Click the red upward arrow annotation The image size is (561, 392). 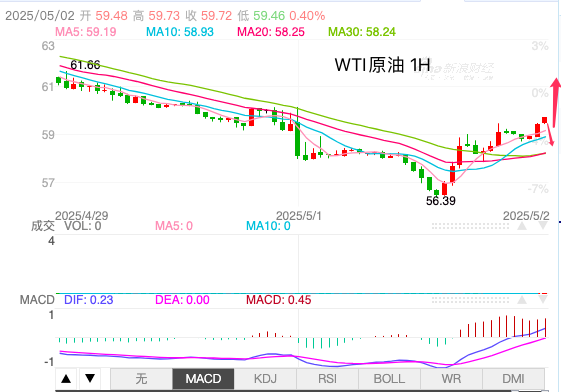(x=556, y=102)
